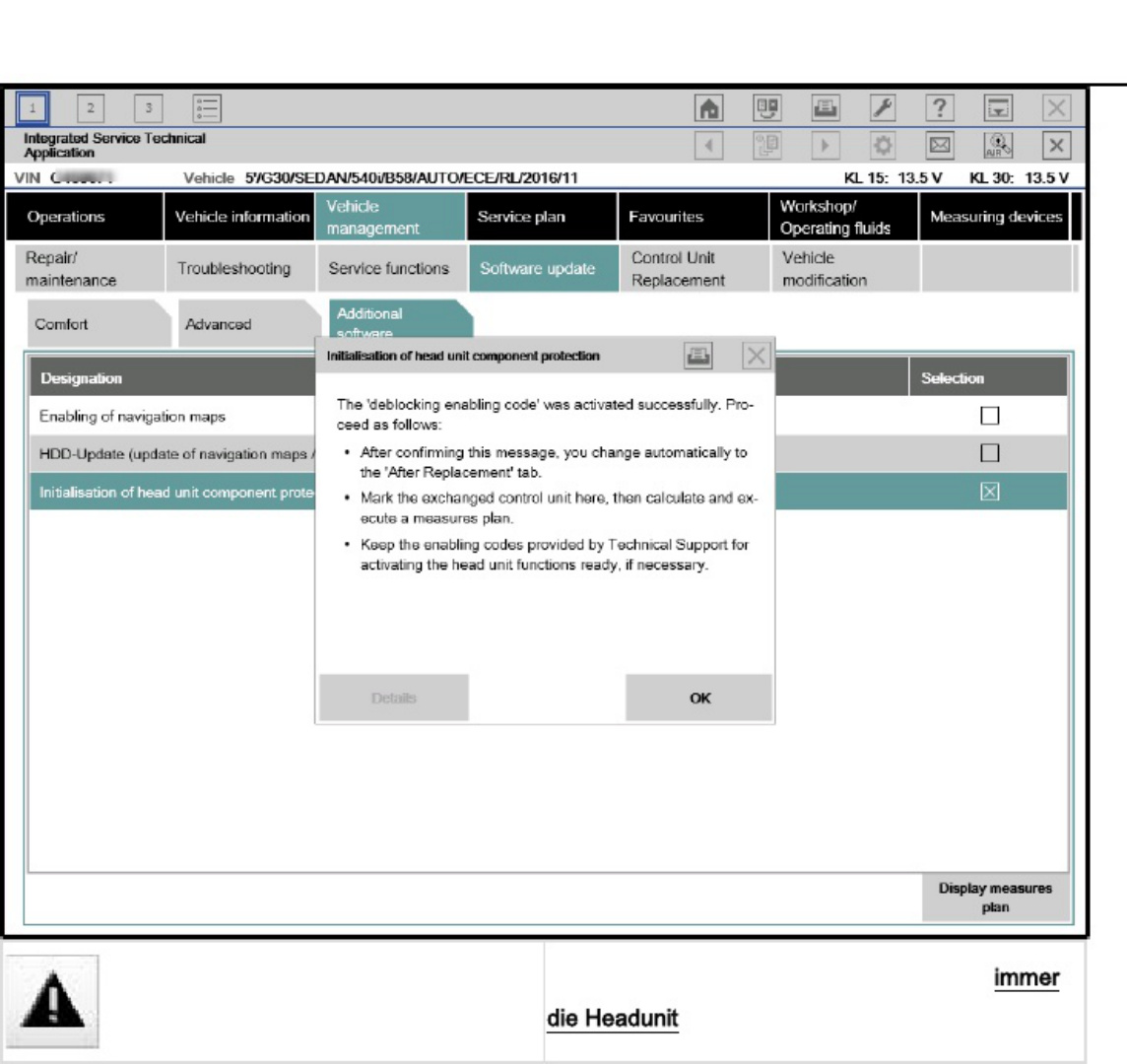Image resolution: width=1127 pixels, height=1064 pixels.
Task: Select session tab number 2
Action: pyautogui.click(x=91, y=108)
